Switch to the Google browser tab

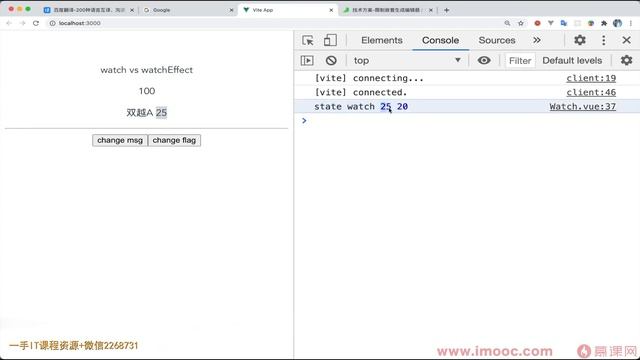tap(188, 10)
